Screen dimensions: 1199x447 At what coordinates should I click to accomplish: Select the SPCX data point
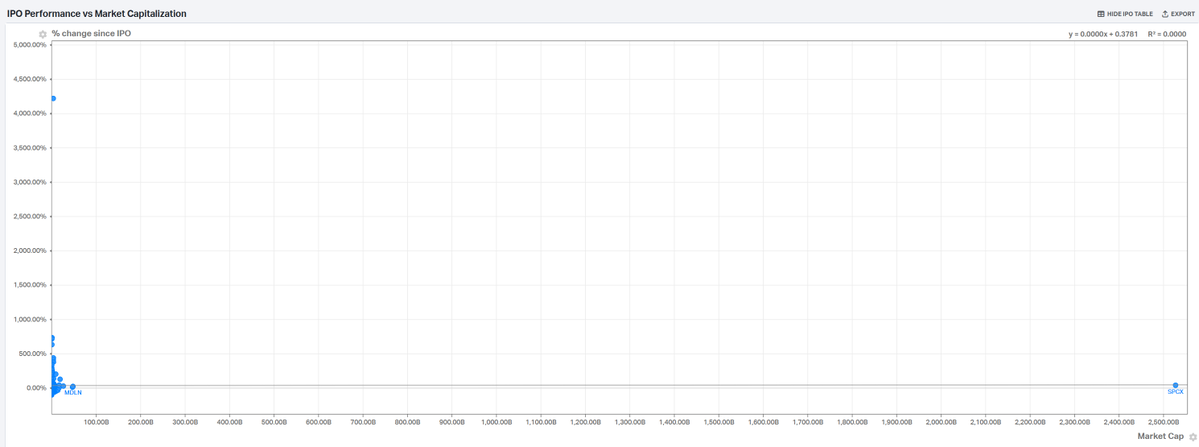1175,385
